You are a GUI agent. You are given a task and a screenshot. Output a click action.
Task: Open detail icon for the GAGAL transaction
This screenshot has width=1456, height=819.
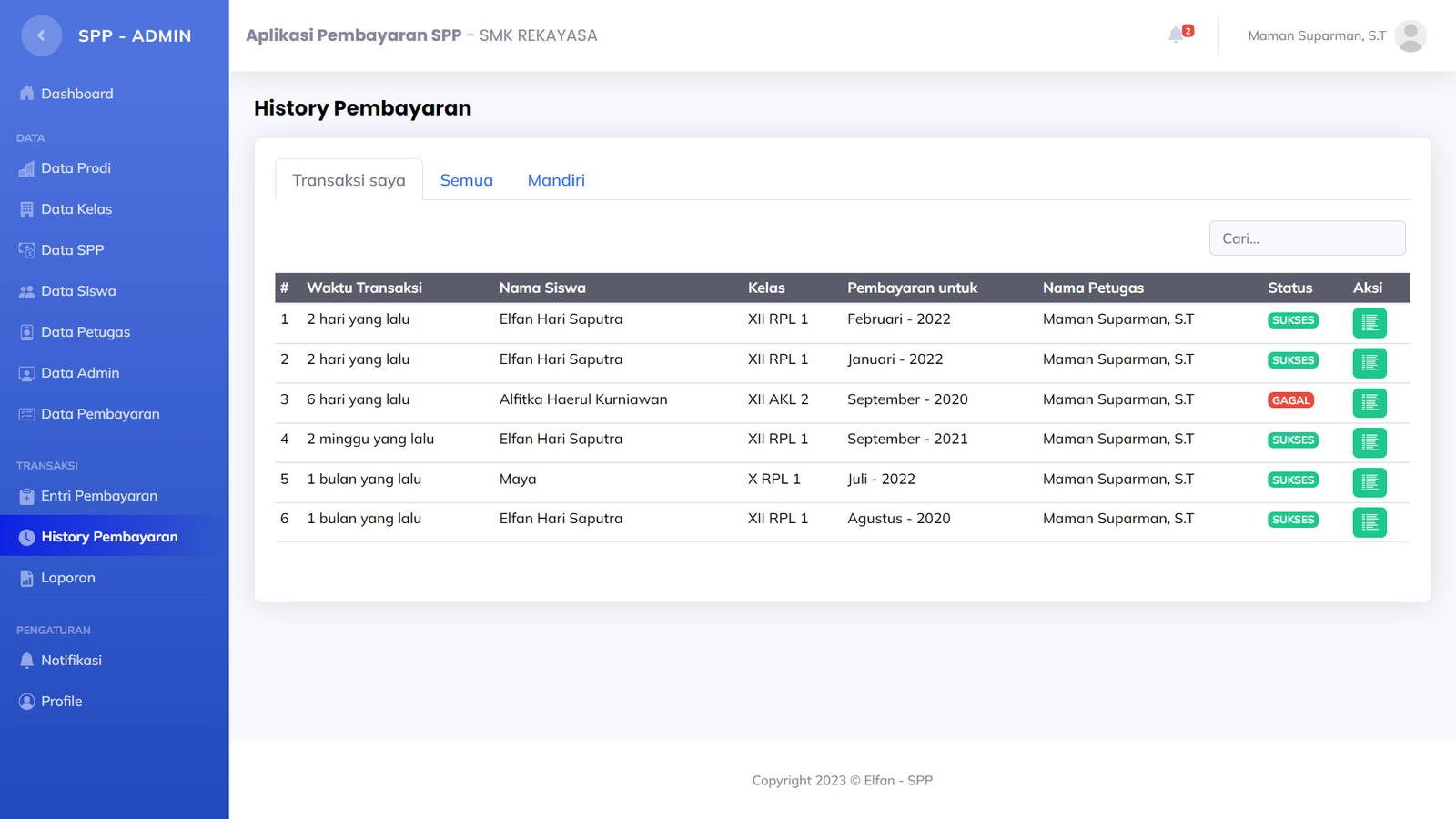[1369, 402]
